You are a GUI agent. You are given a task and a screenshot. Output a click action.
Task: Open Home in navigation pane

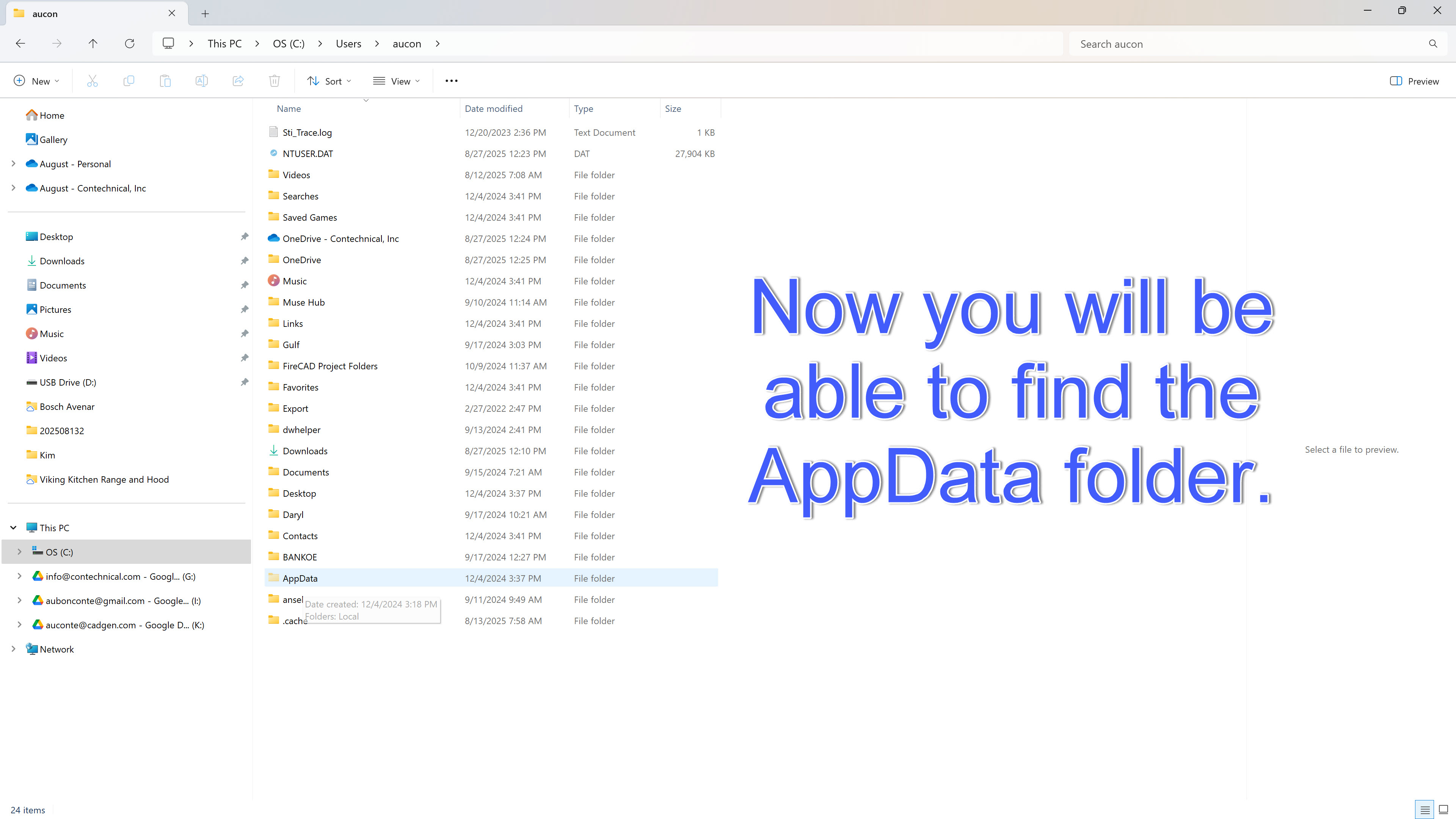pos(45,115)
